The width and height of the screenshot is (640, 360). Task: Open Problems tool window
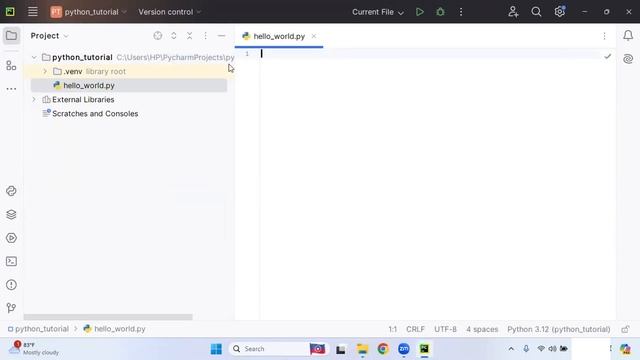(x=11, y=284)
